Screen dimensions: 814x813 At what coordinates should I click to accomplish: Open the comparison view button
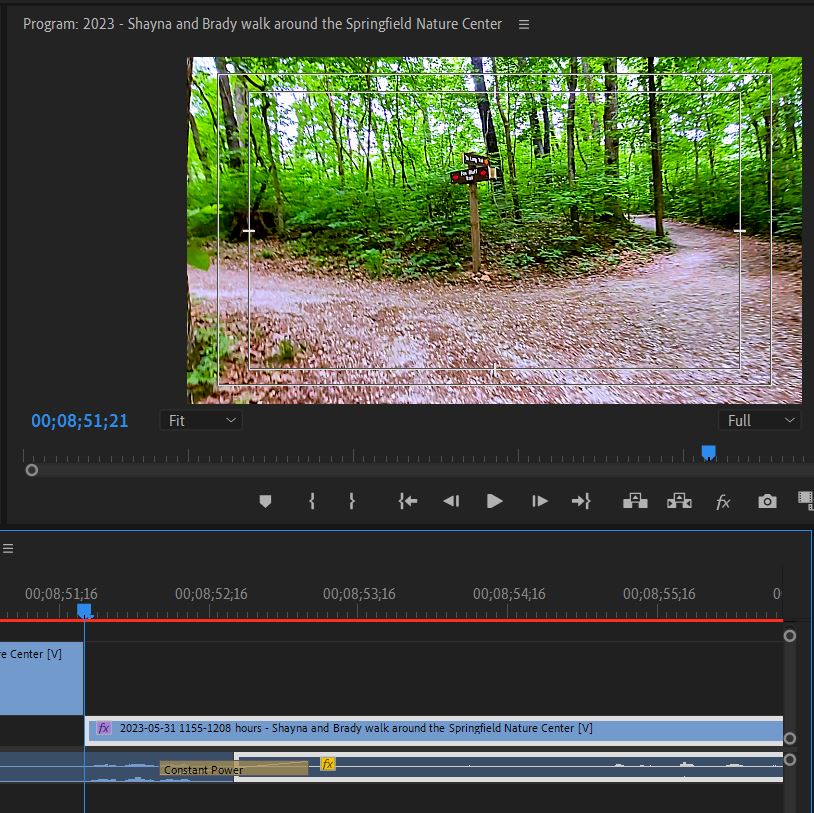point(806,500)
